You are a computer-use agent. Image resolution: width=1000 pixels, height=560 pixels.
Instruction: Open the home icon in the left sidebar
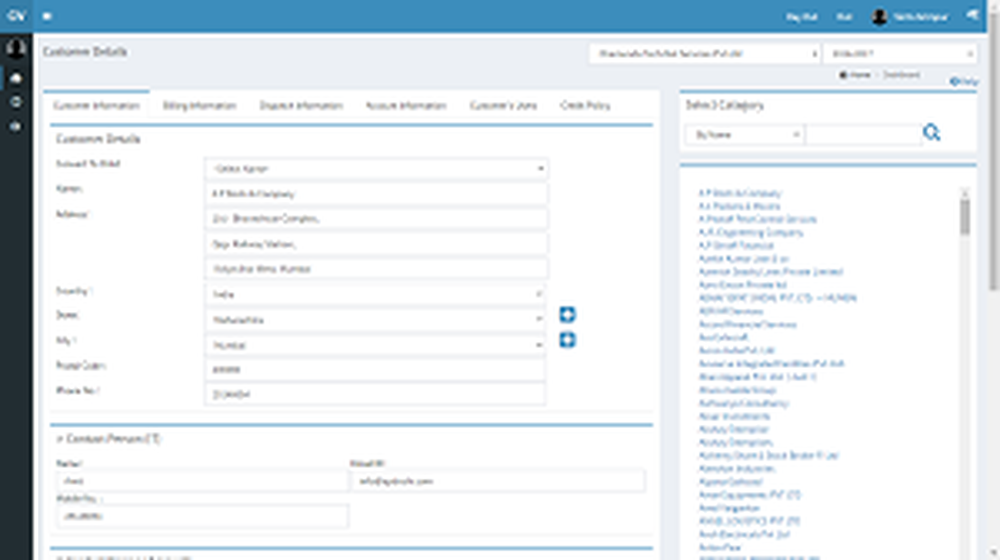click(x=17, y=78)
